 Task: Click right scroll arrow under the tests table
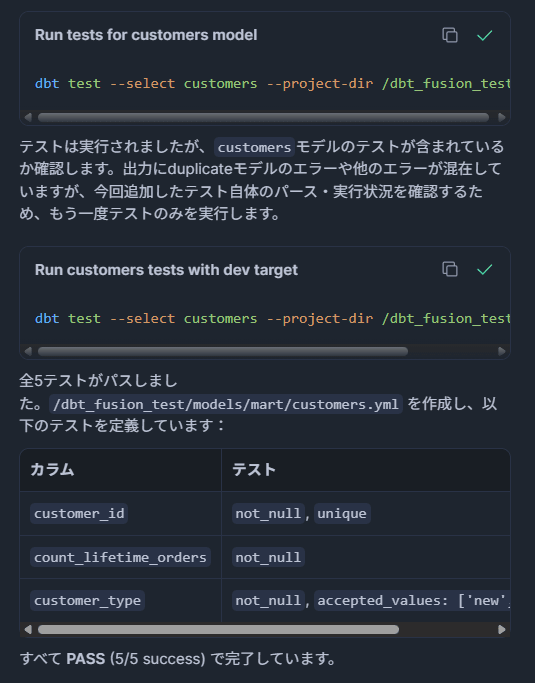click(501, 629)
